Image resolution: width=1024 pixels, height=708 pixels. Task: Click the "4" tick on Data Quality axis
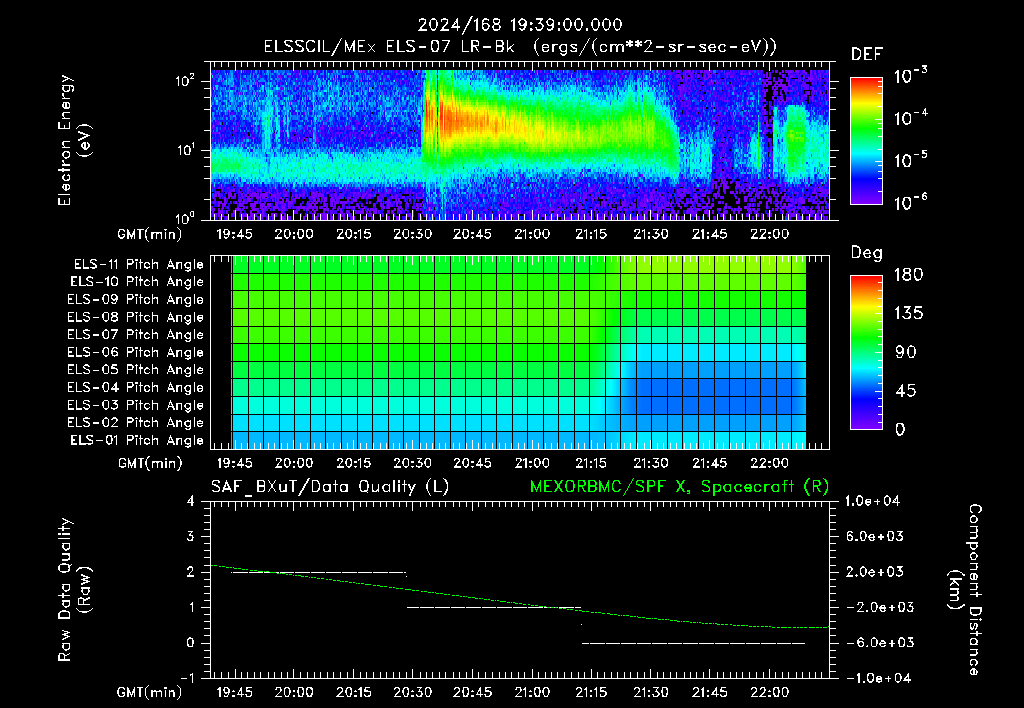coord(191,501)
